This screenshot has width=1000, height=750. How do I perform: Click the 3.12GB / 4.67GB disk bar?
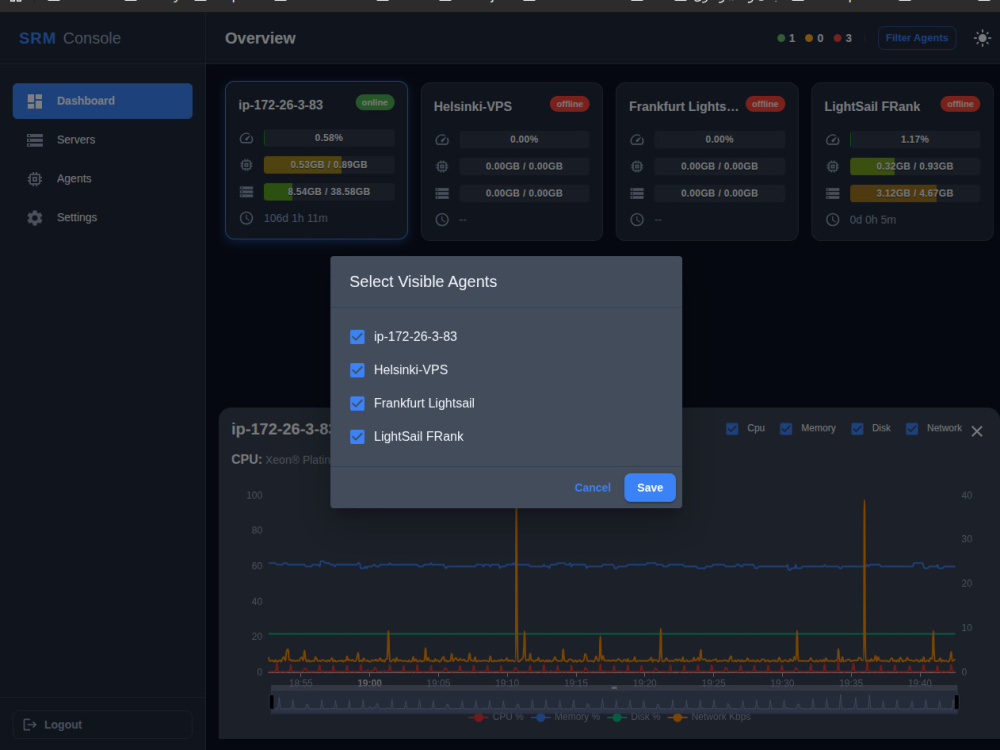915,193
